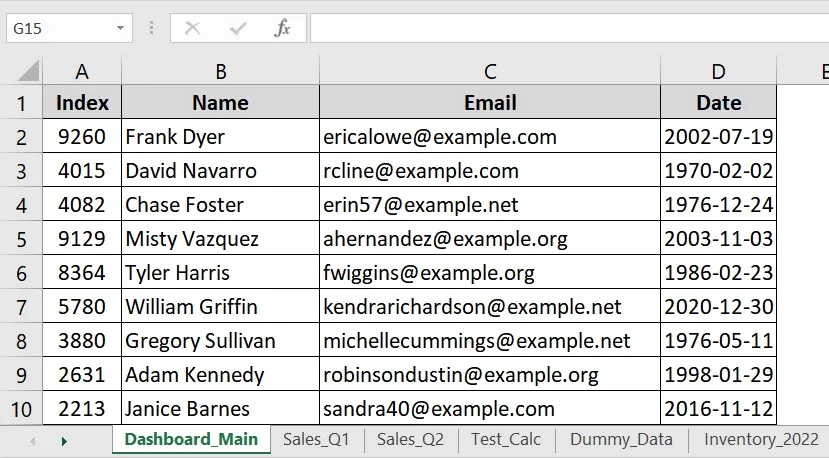This screenshot has height=458, width=829.
Task: Open the Name Box dropdown arrow
Action: pyautogui.click(x=121, y=28)
